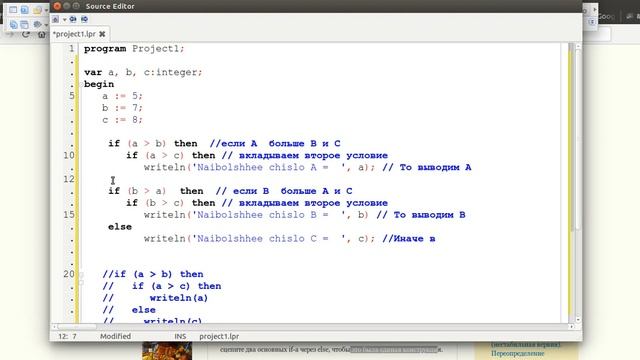The width and height of the screenshot is (640, 360).
Task: Click the 'else' keyword on line 16
Action: point(120,227)
